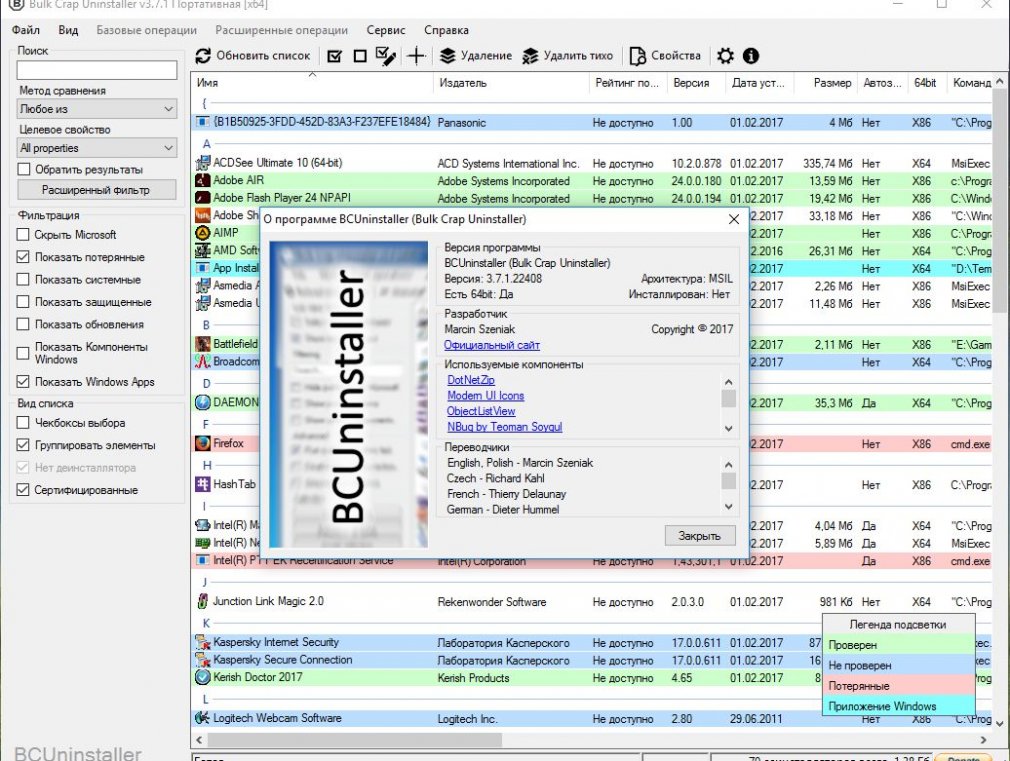Screen dimensions: 1010x761
Task: Open settings gear icon in toolbar
Action: tap(725, 56)
